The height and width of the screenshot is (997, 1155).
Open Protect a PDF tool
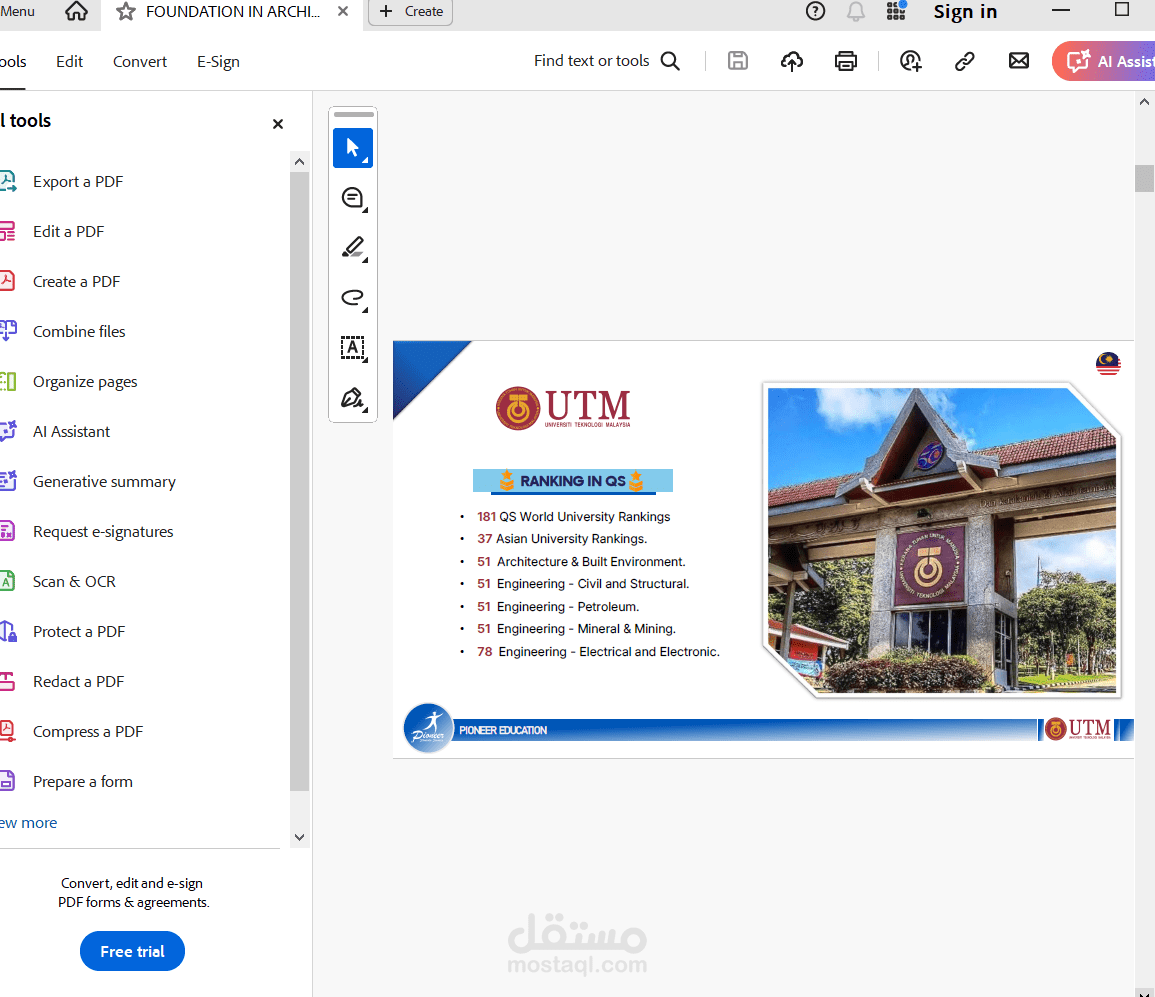tap(79, 633)
